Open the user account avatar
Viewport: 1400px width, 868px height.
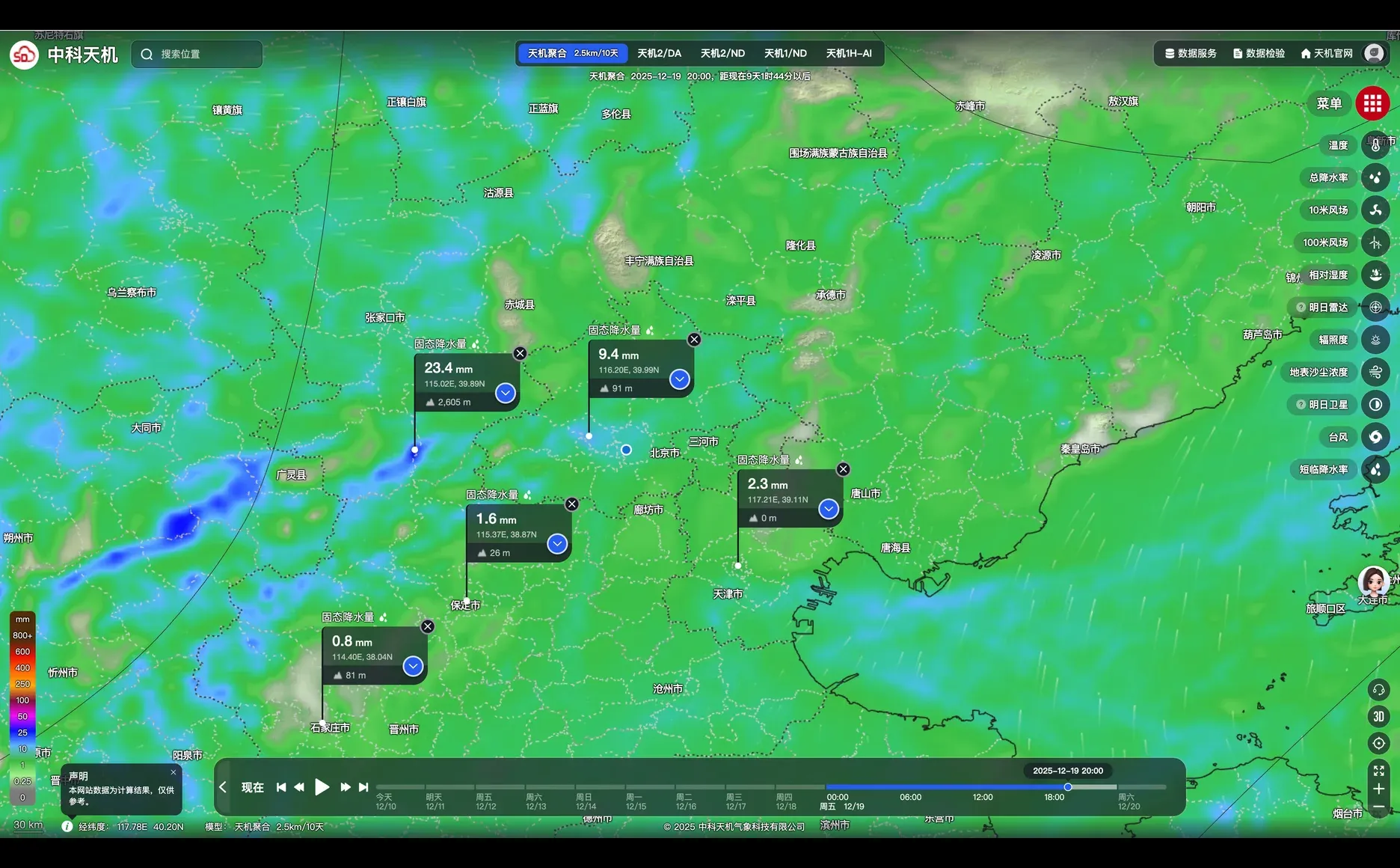click(x=1374, y=53)
